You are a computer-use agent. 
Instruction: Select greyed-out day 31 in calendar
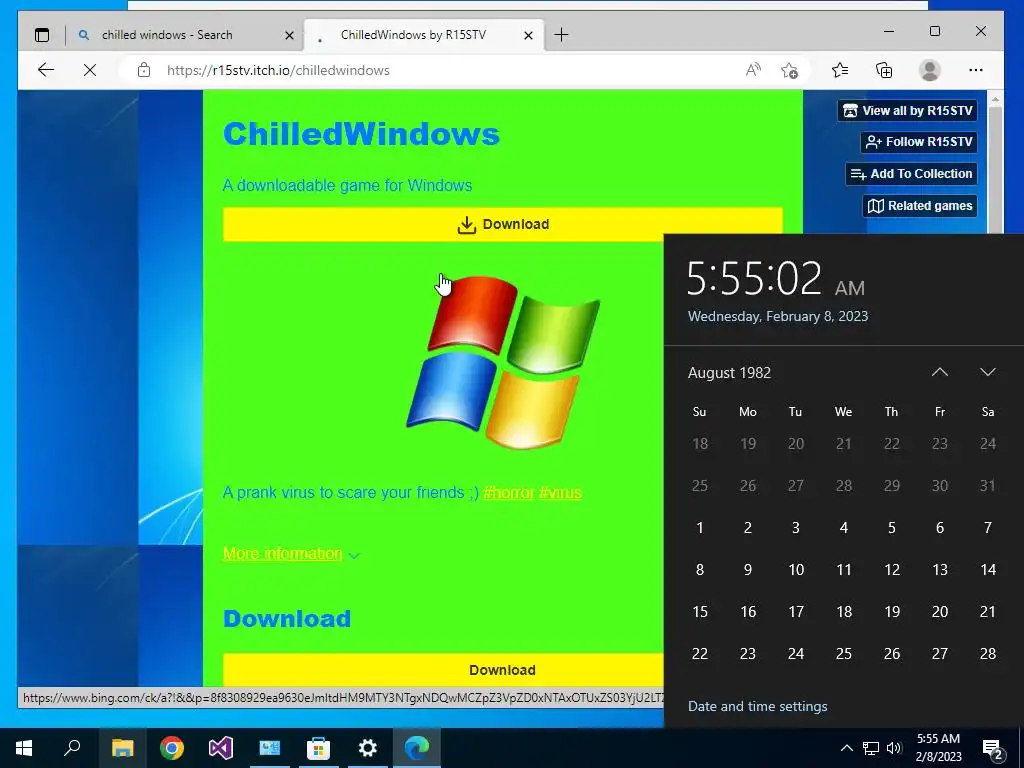click(x=987, y=486)
